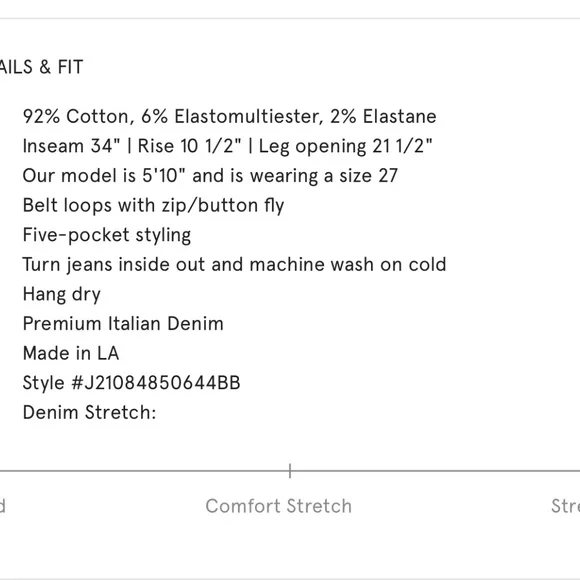Click the center tick on stretch slider
The image size is (580, 580).
click(x=290, y=471)
